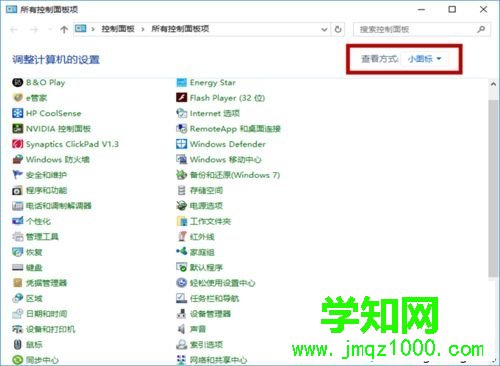Click the back navigation arrow
This screenshot has width=500, height=366.
(x=14, y=29)
